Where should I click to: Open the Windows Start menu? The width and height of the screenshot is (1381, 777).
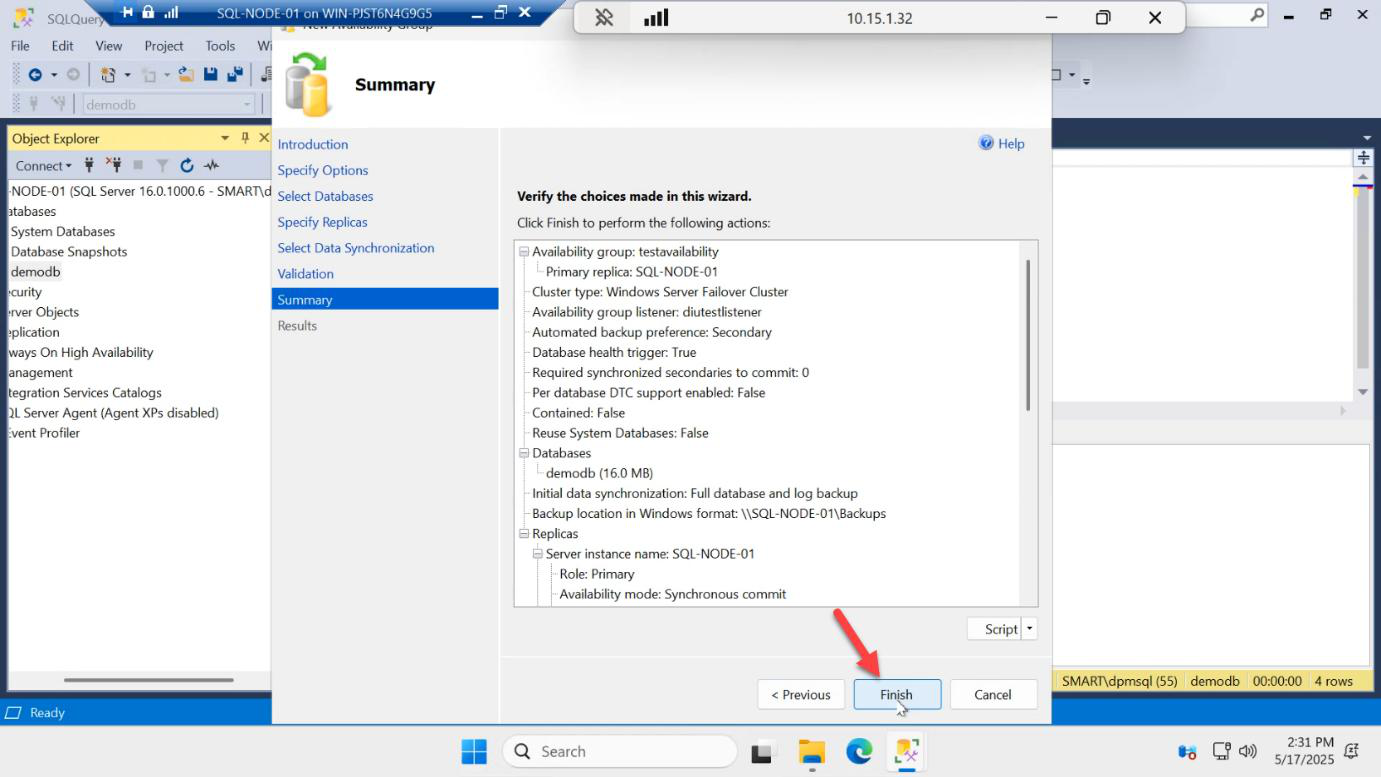[474, 752]
